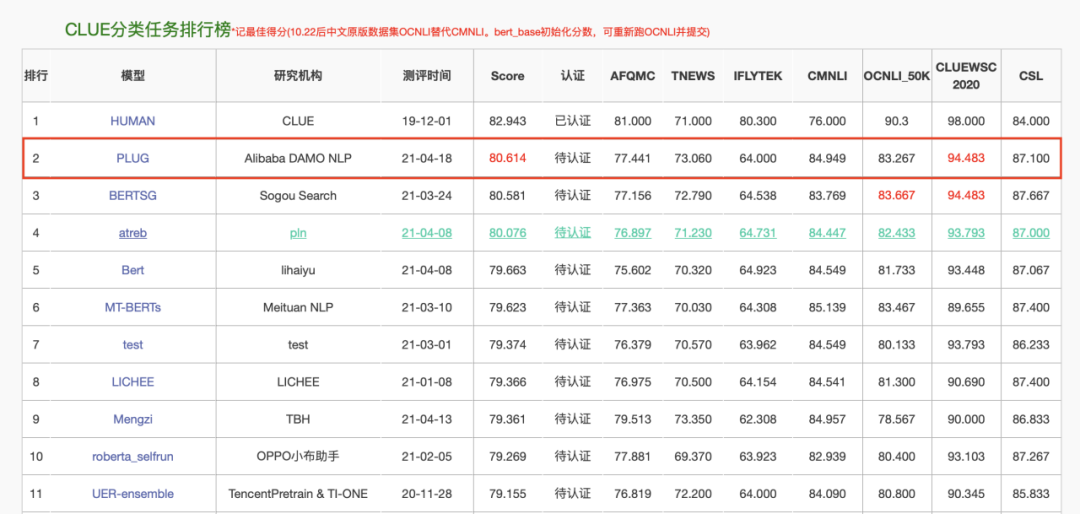The width and height of the screenshot is (1080, 514).
Task: Click the 63.962 IFLYTEK value for test
Action: pyautogui.click(x=758, y=345)
